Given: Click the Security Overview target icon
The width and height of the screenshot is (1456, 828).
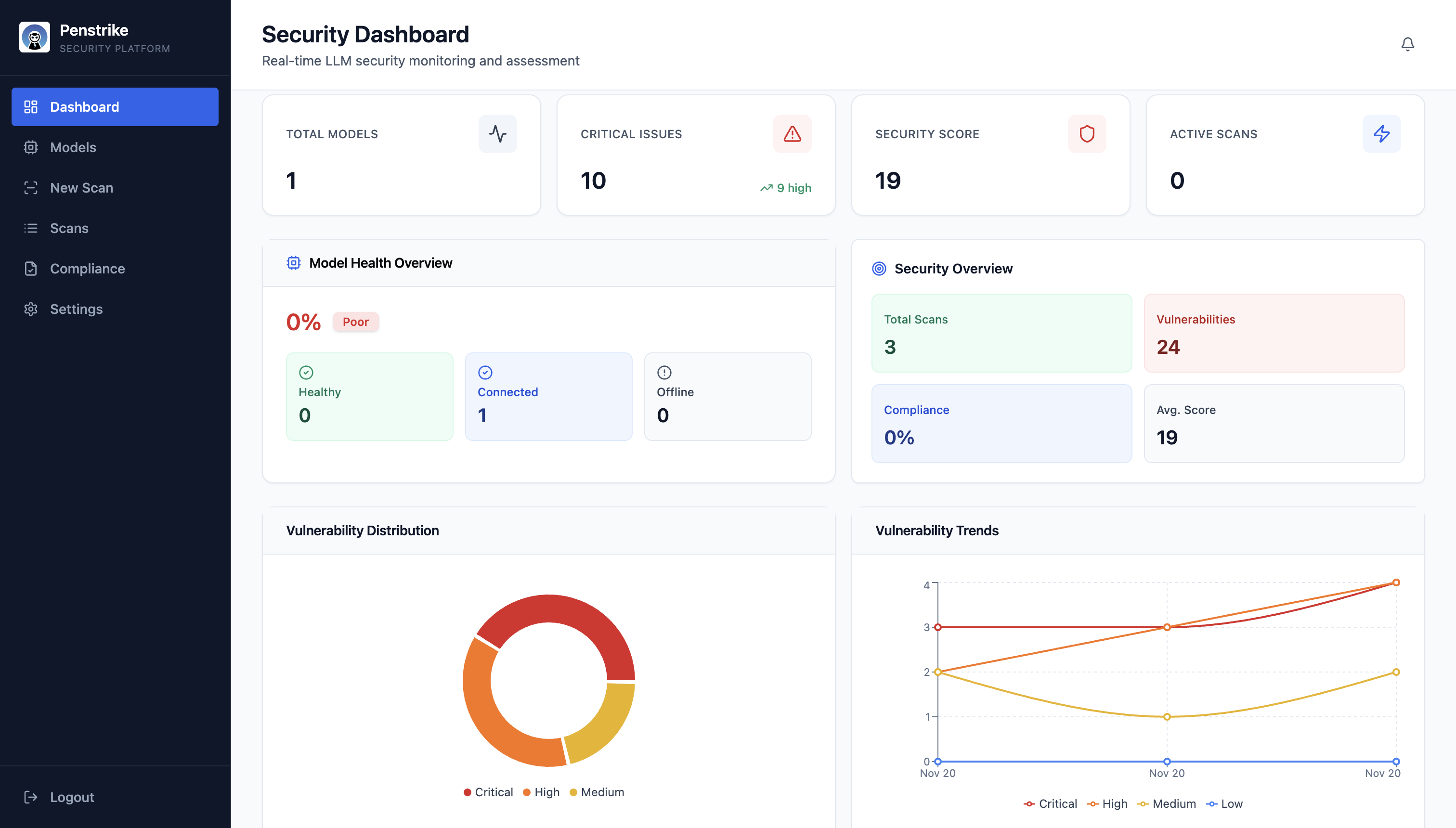Looking at the screenshot, I should (879, 269).
